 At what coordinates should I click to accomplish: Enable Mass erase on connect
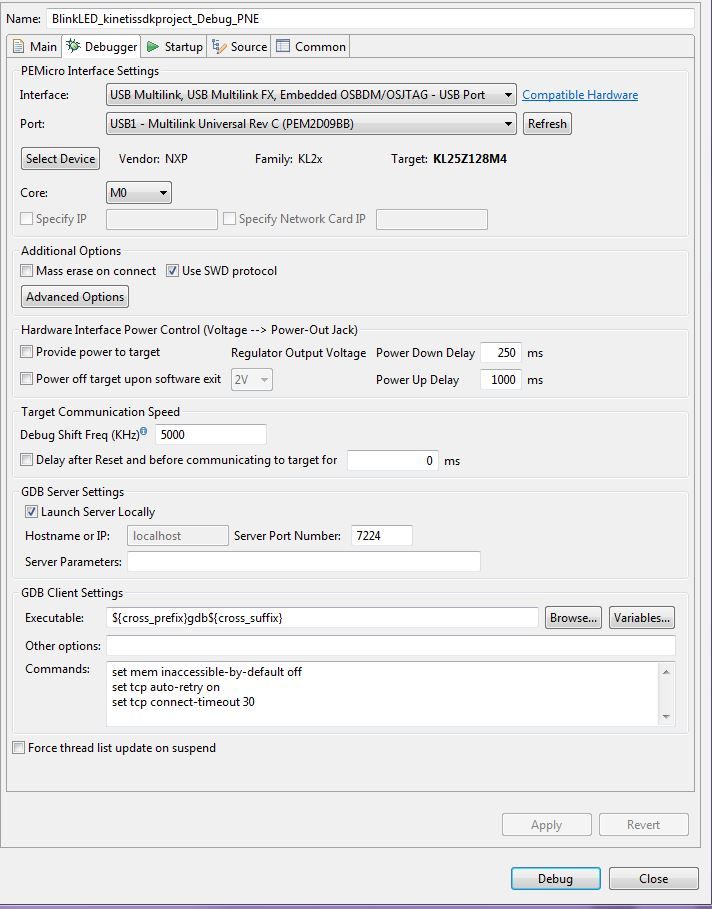coord(27,271)
